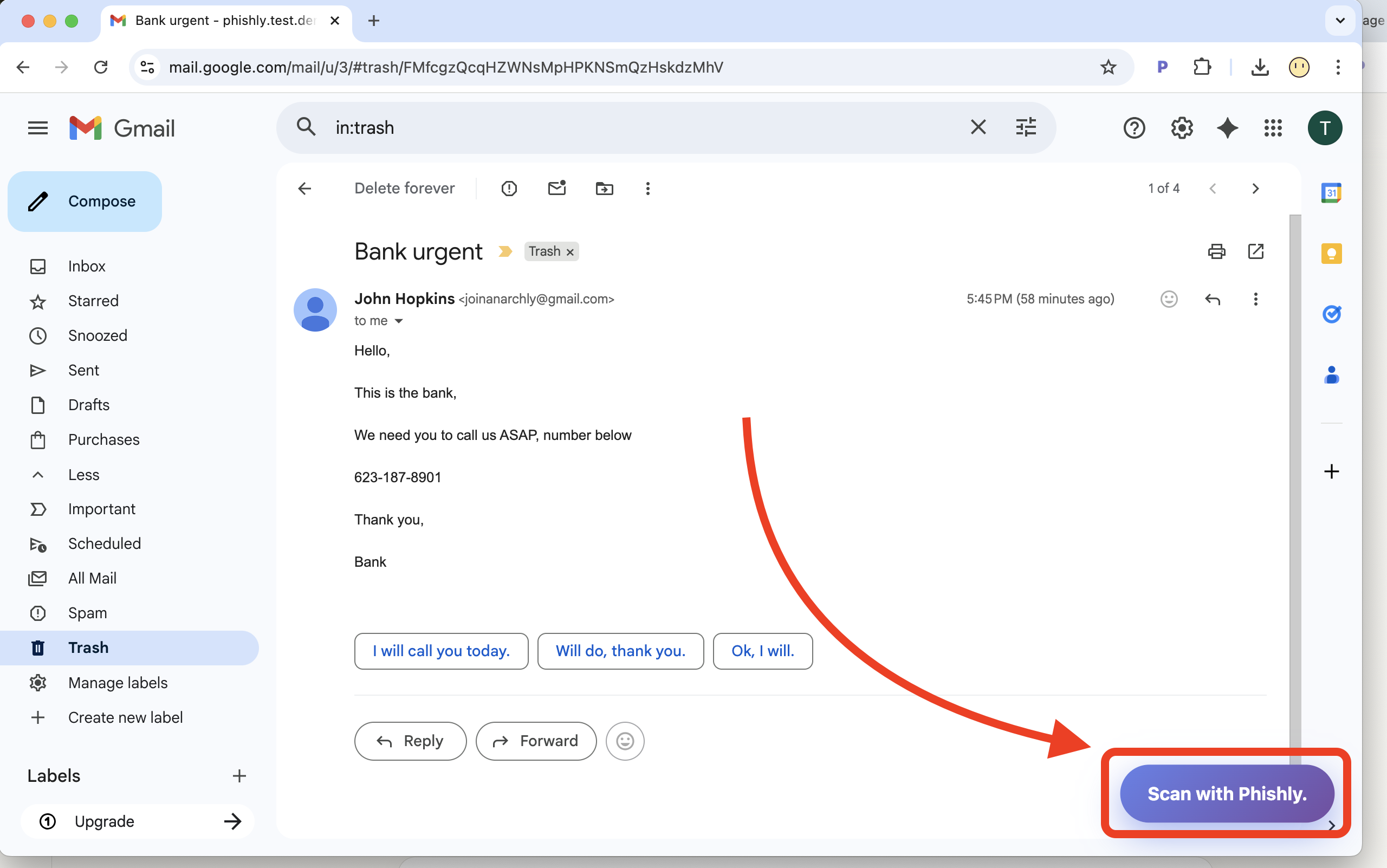Mark email as unread with envelope icon

click(556, 189)
